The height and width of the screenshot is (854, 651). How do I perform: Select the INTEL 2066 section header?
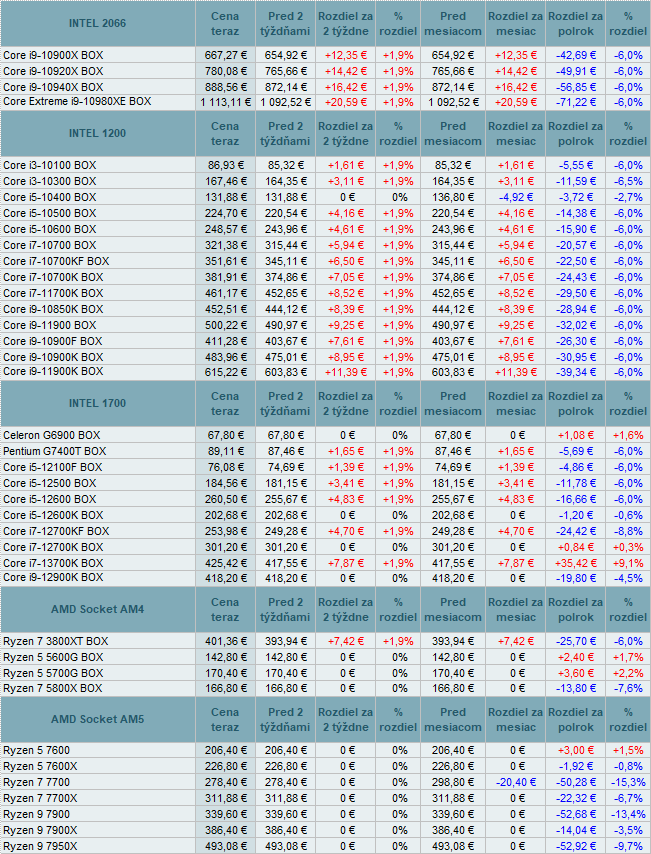pos(98,23)
